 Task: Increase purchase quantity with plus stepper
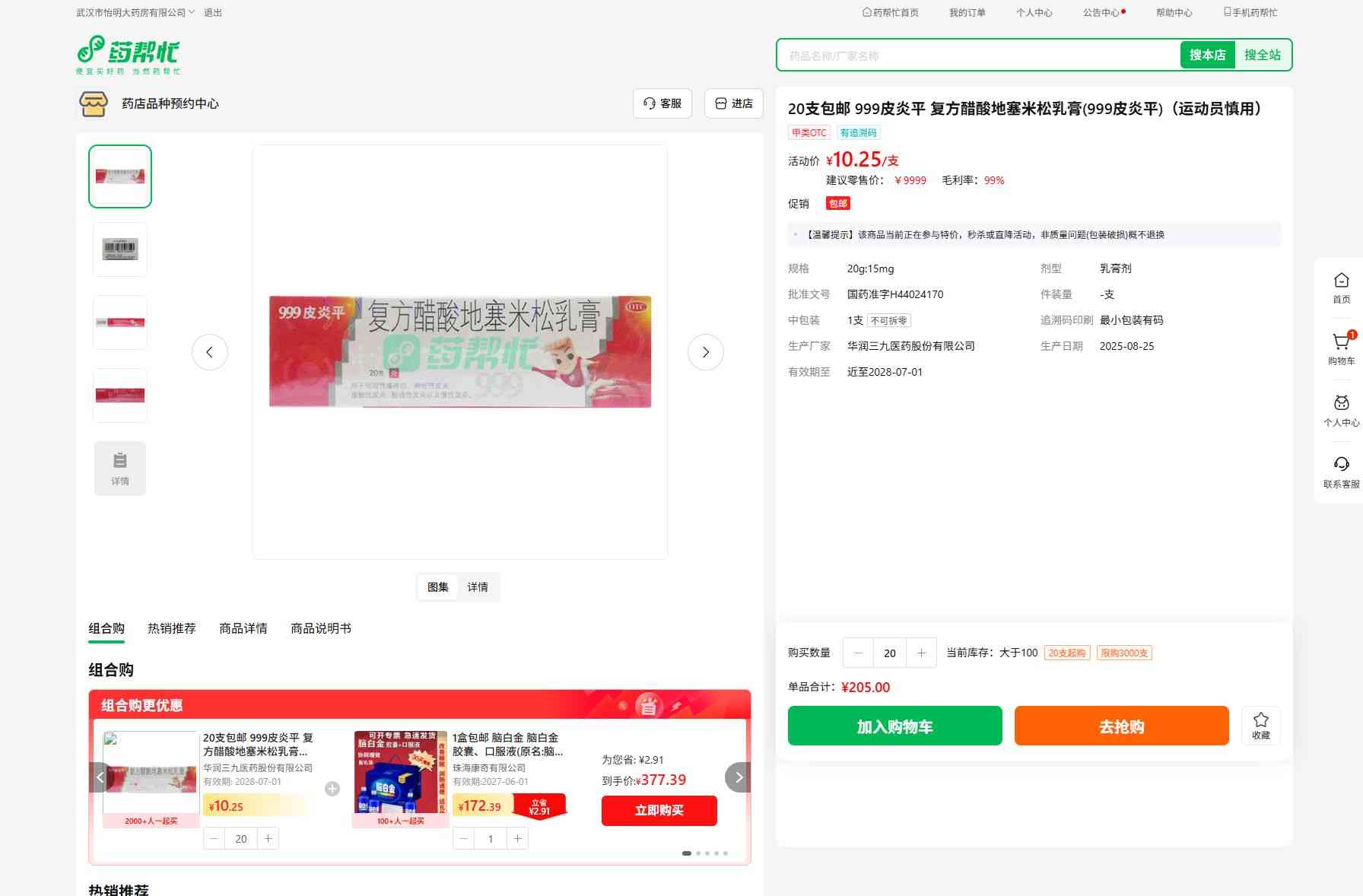(921, 653)
